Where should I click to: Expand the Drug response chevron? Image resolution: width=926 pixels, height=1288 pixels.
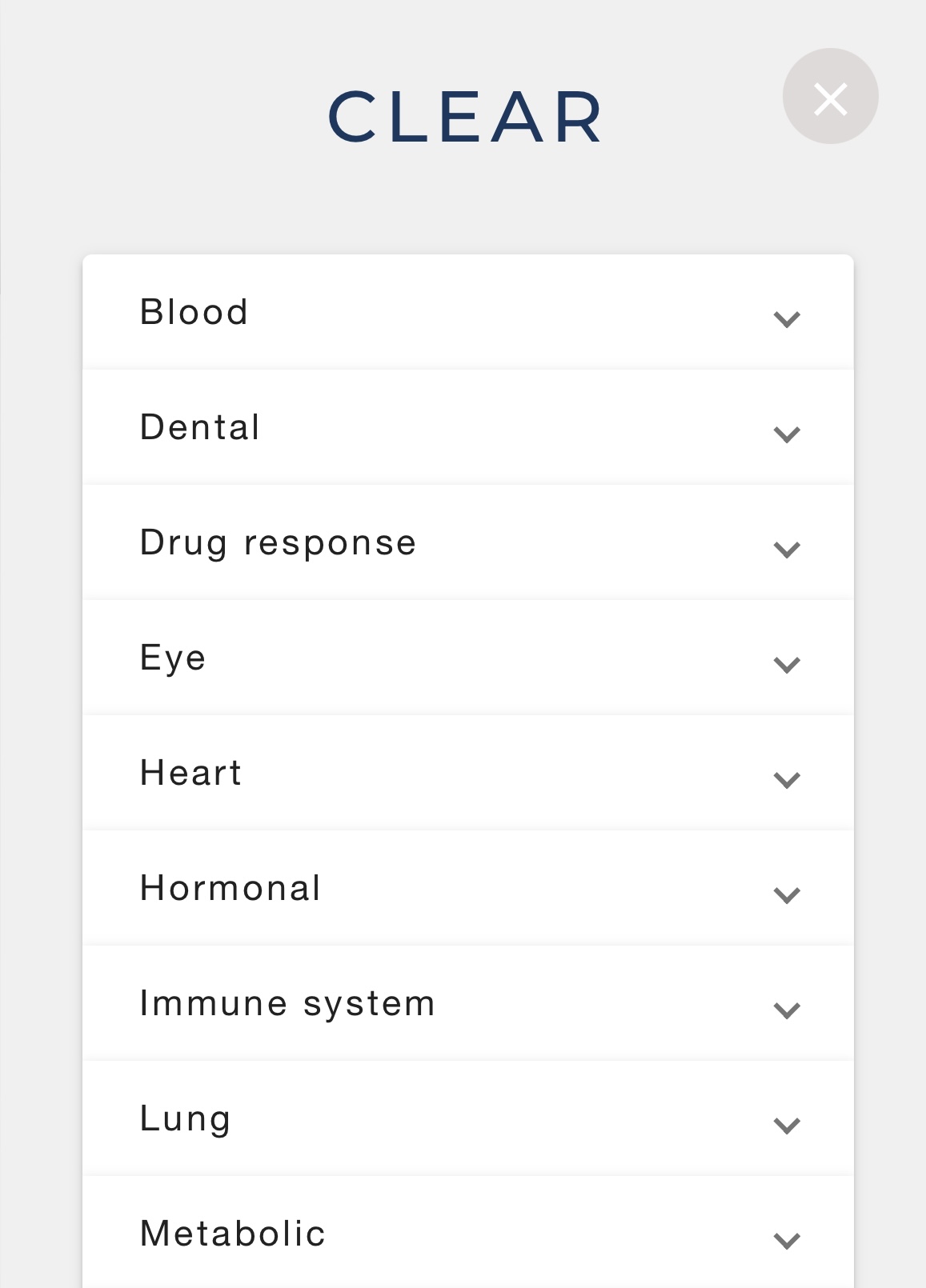787,550
